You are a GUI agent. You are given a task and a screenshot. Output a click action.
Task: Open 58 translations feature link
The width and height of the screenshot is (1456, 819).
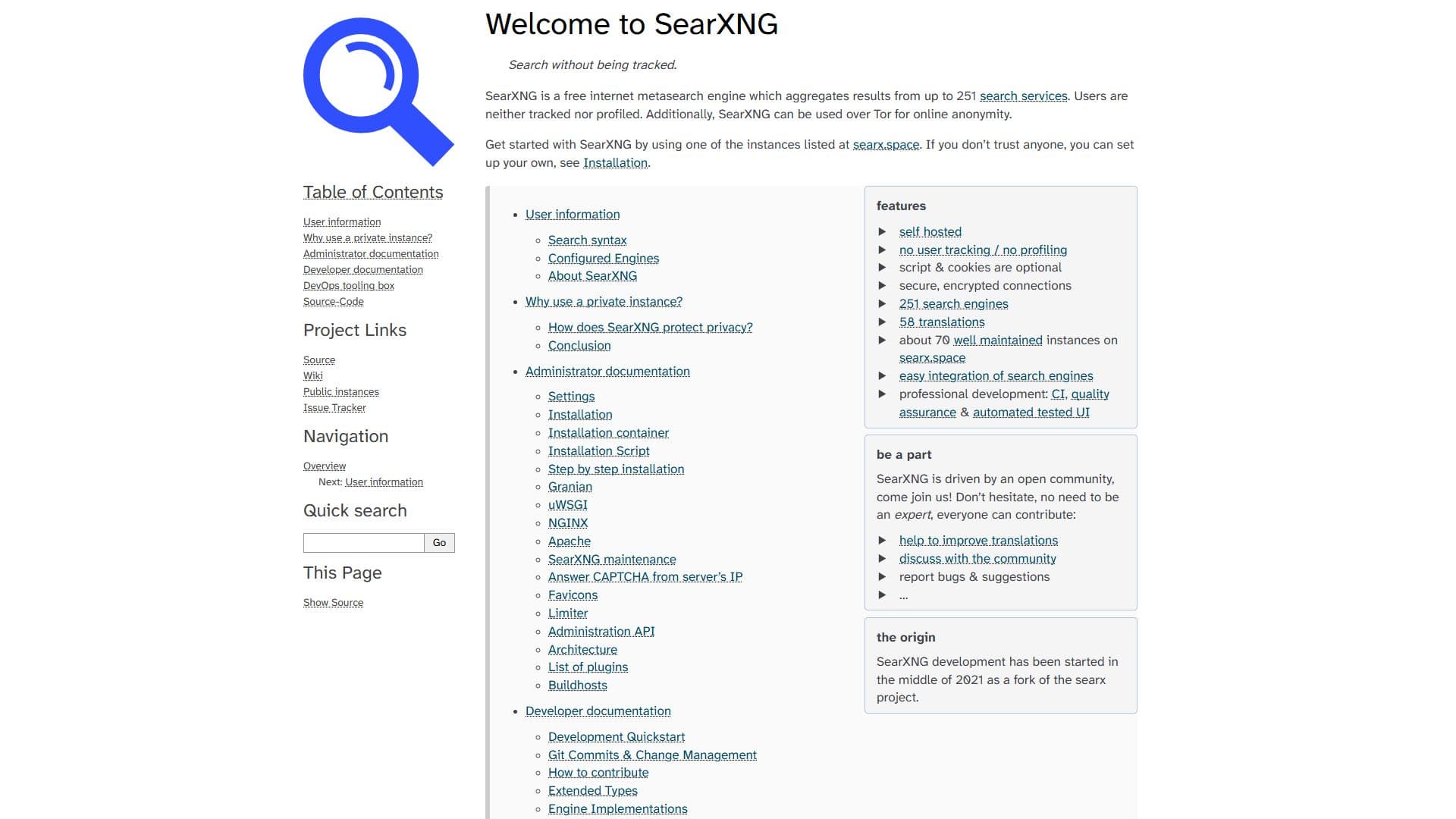942,322
